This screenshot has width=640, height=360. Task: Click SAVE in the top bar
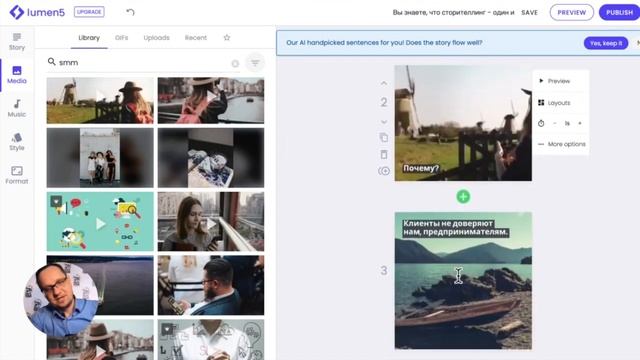click(529, 13)
